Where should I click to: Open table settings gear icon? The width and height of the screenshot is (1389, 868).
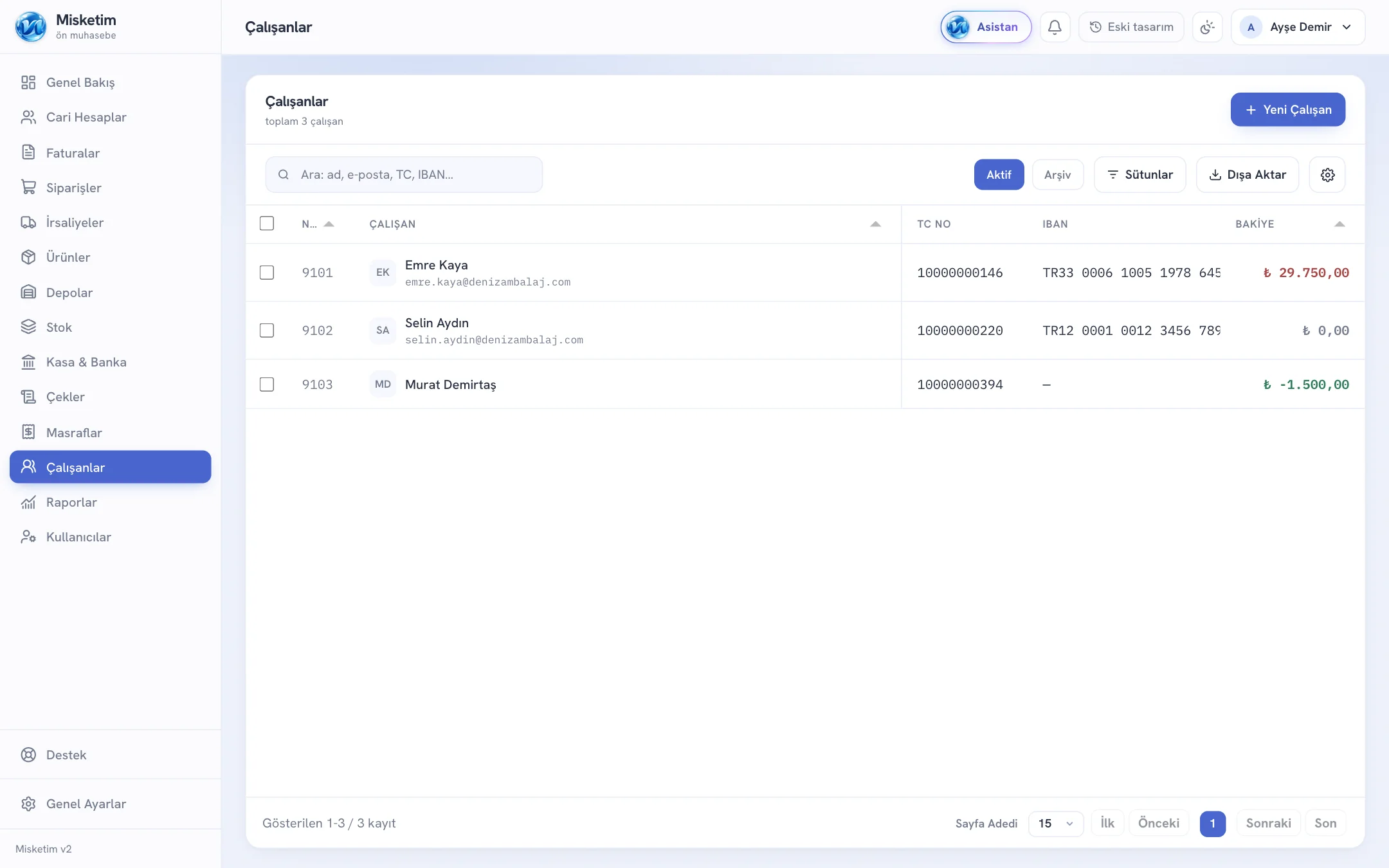click(x=1327, y=175)
